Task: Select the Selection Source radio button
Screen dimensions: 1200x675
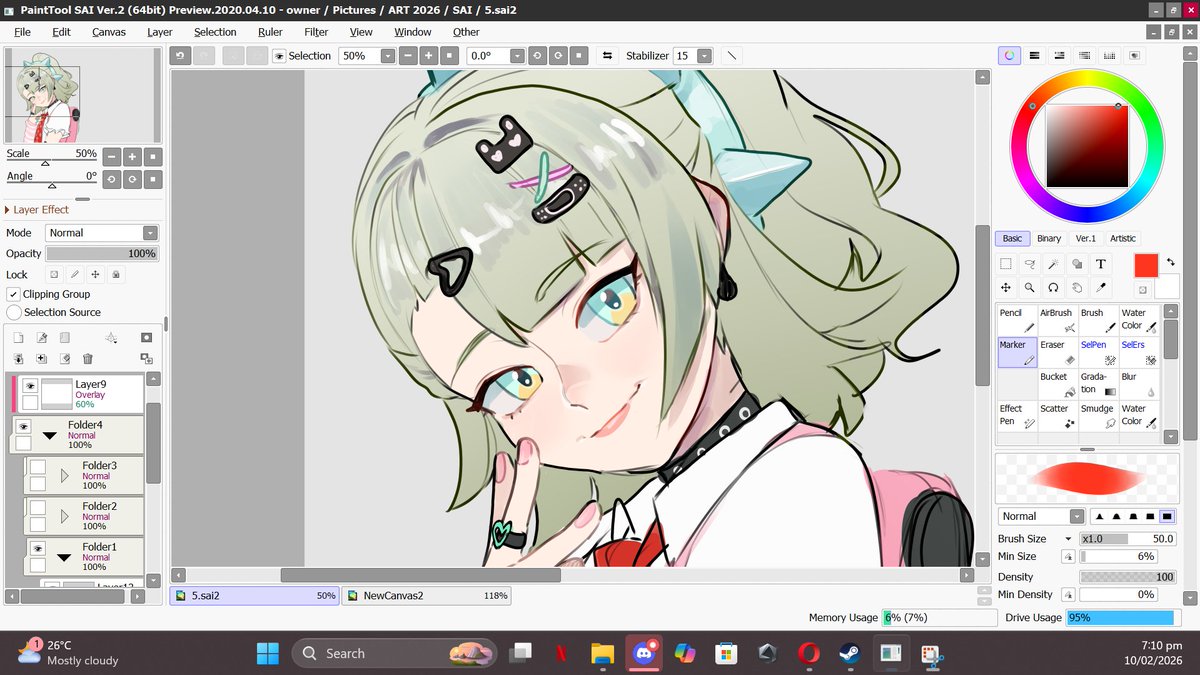Action: coord(14,312)
